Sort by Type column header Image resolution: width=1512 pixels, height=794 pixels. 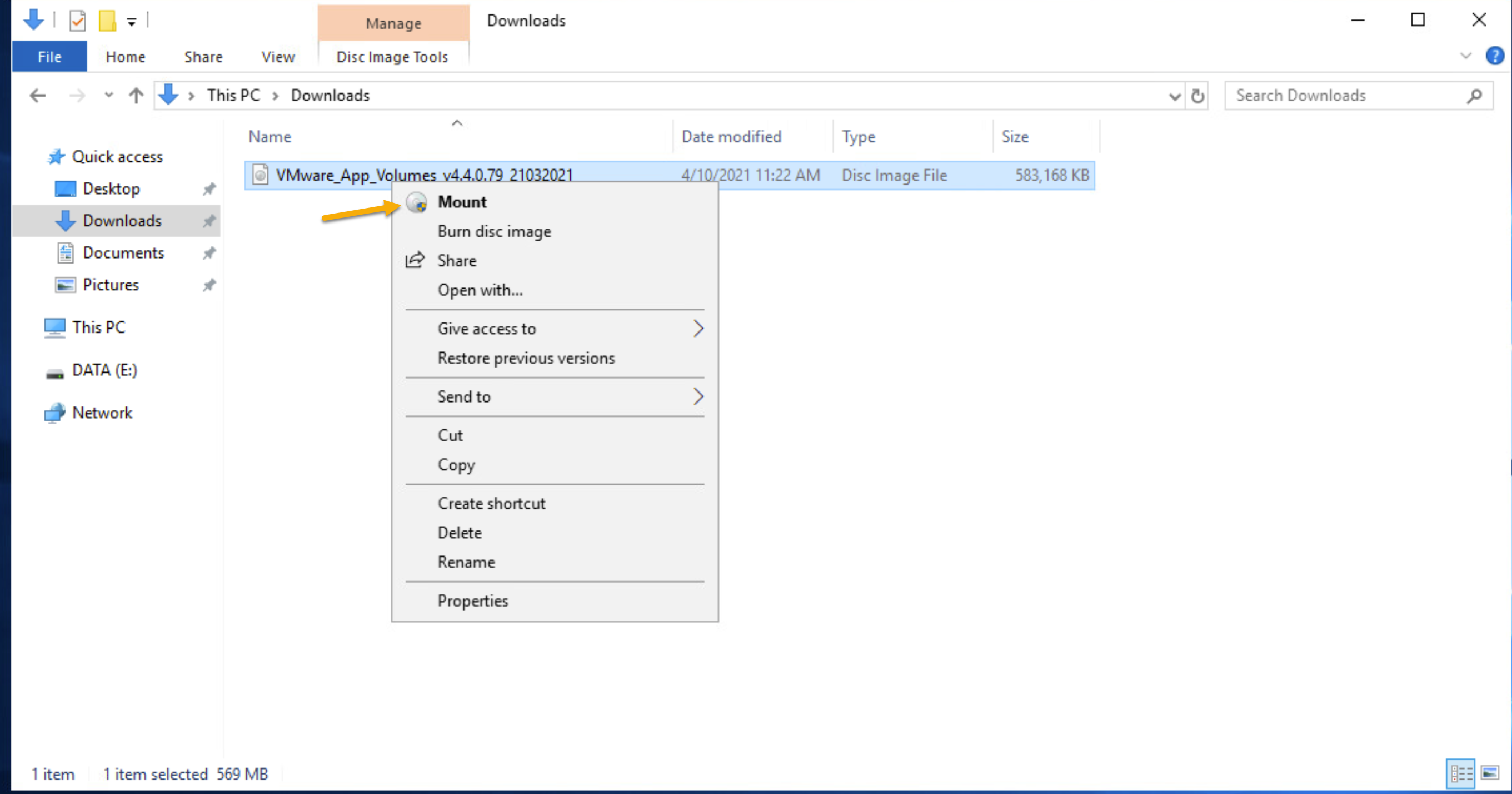pos(914,136)
